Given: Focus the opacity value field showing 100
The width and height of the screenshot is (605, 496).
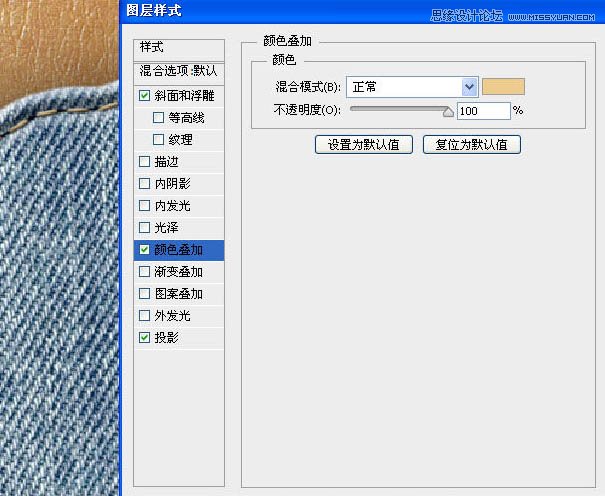Looking at the screenshot, I should [x=483, y=111].
